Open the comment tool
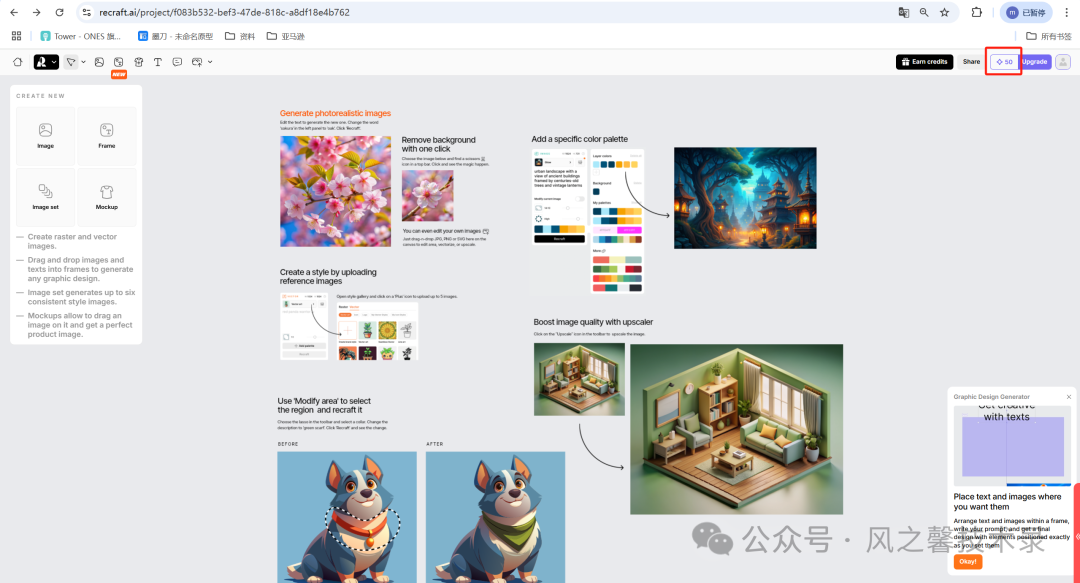 177,62
